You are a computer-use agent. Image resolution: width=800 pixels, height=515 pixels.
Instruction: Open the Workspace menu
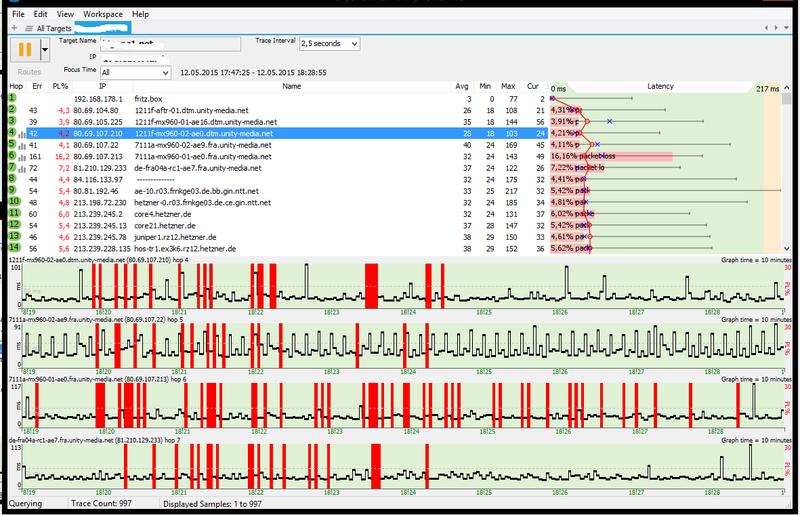click(x=103, y=15)
